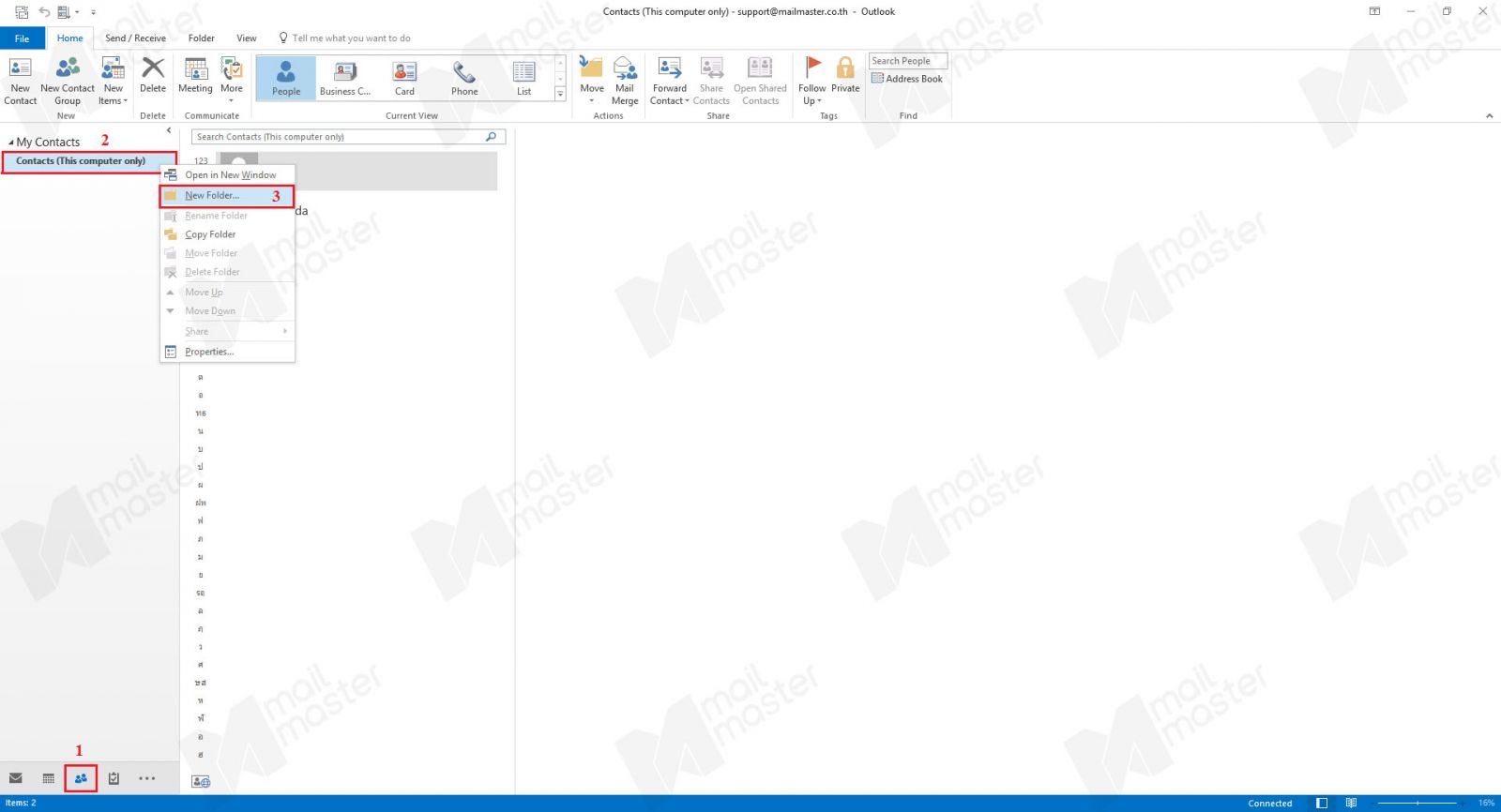Create a New Contact from the ribbon
This screenshot has width=1501, height=812.
click(20, 82)
